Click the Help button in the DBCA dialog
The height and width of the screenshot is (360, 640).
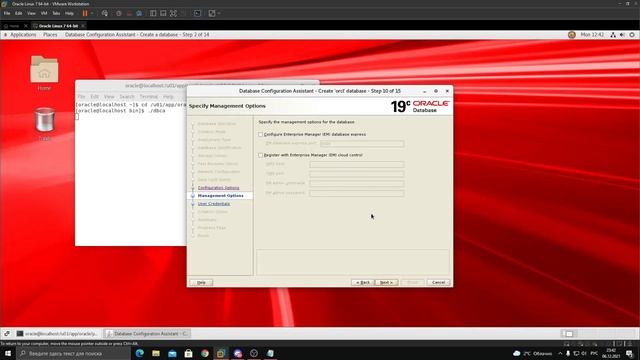(201, 282)
